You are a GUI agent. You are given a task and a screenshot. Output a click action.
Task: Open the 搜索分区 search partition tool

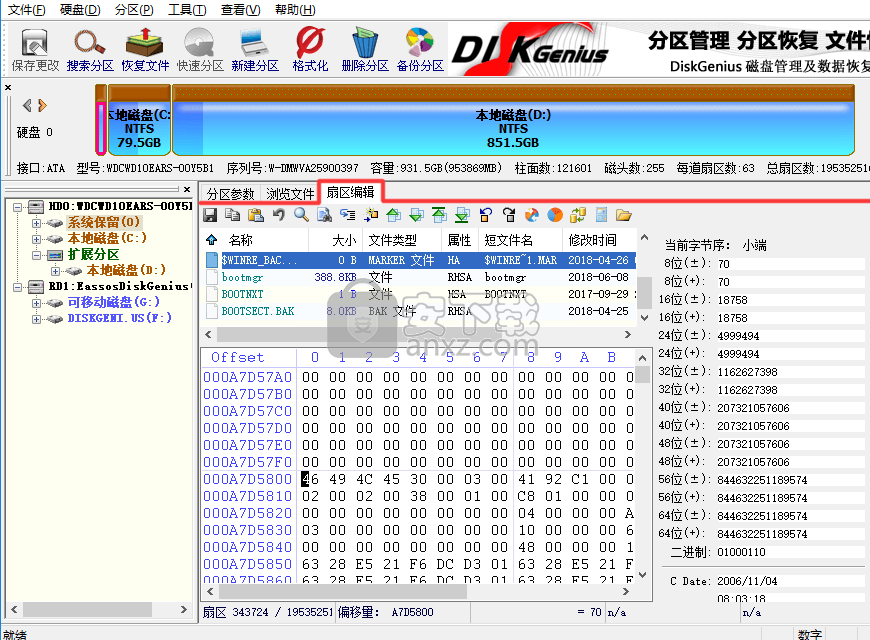90,50
